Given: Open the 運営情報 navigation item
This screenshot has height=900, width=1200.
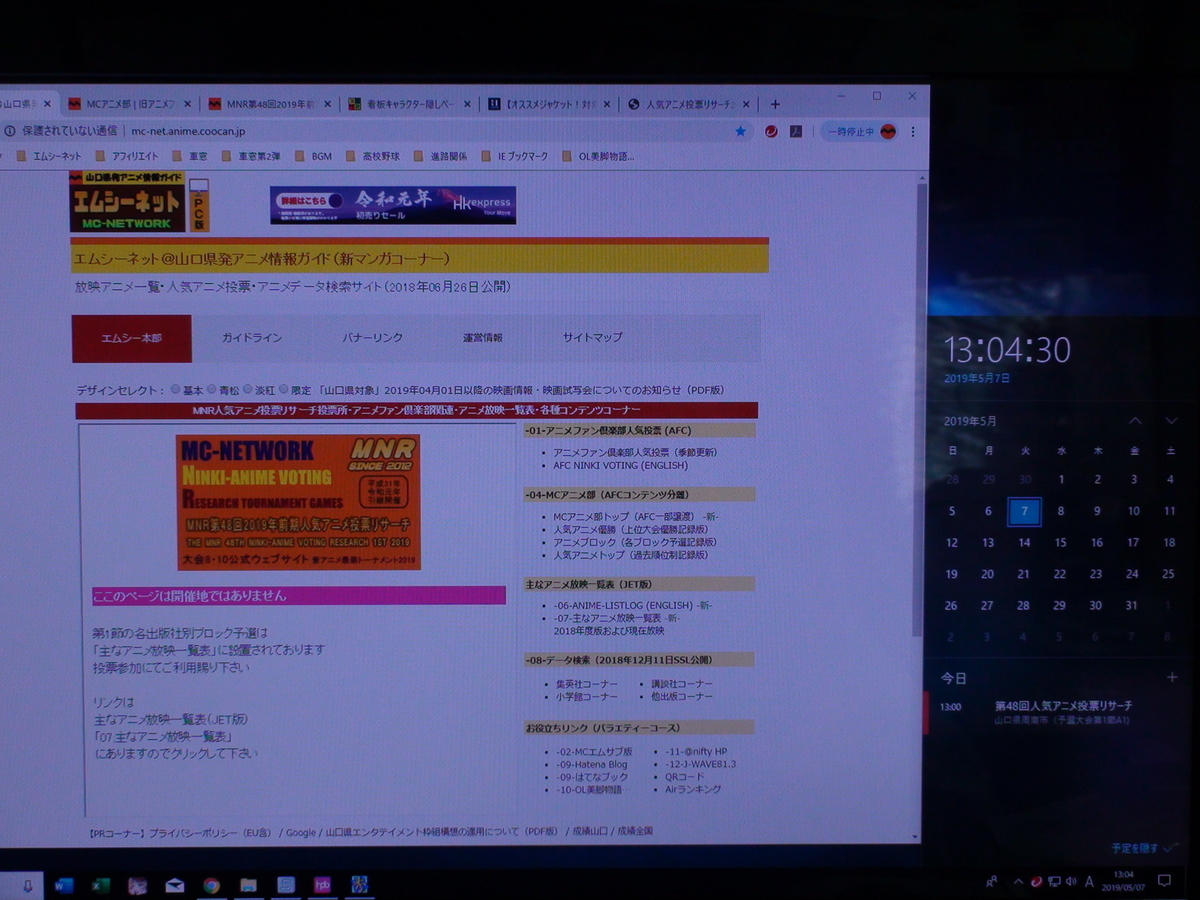Looking at the screenshot, I should pos(482,338).
